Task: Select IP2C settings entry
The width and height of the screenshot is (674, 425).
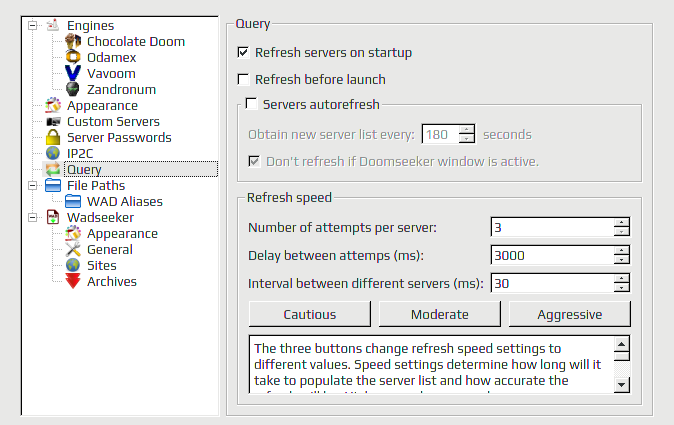Action: click(x=80, y=153)
